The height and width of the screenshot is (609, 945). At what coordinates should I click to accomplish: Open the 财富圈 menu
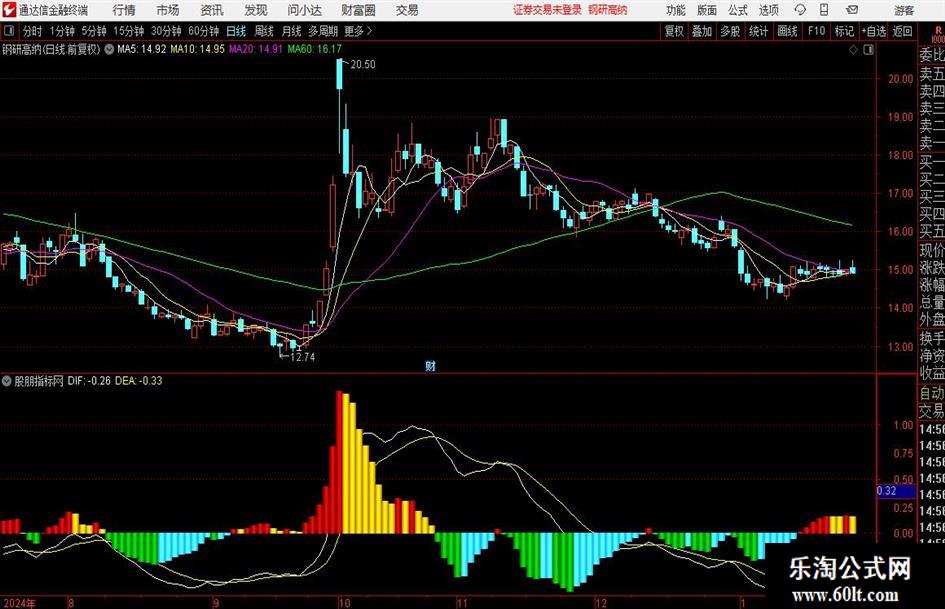click(x=358, y=10)
